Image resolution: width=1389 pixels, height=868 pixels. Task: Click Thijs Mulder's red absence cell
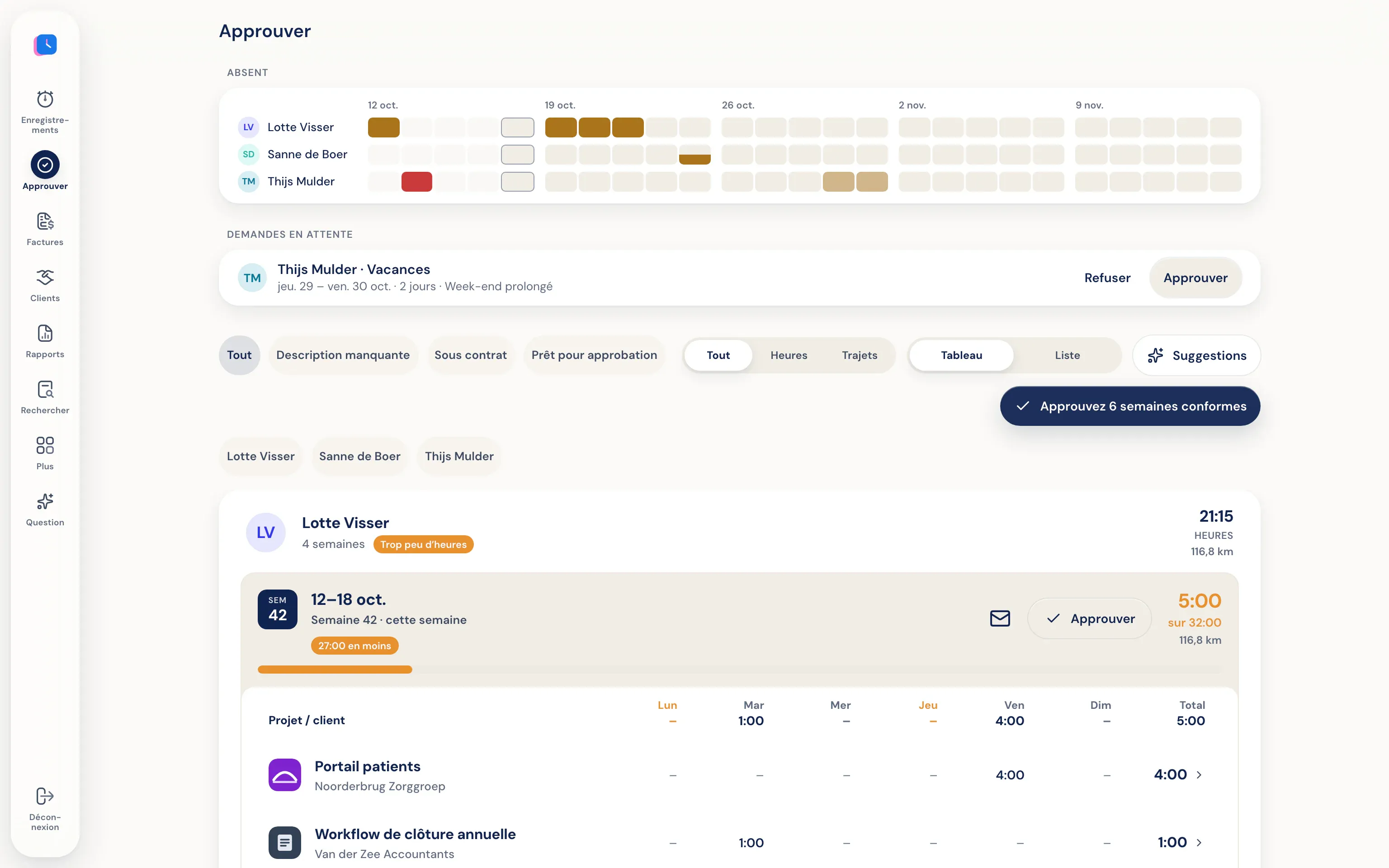tap(417, 182)
